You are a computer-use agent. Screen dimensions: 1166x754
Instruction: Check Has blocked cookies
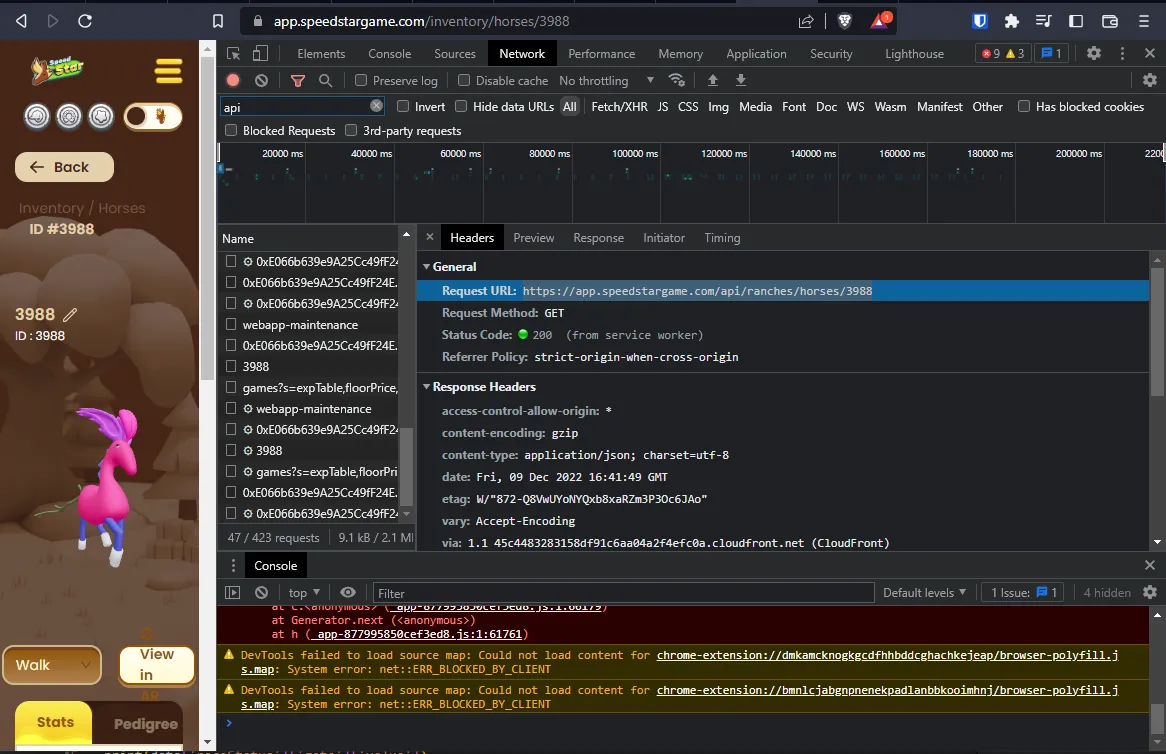click(x=1024, y=106)
